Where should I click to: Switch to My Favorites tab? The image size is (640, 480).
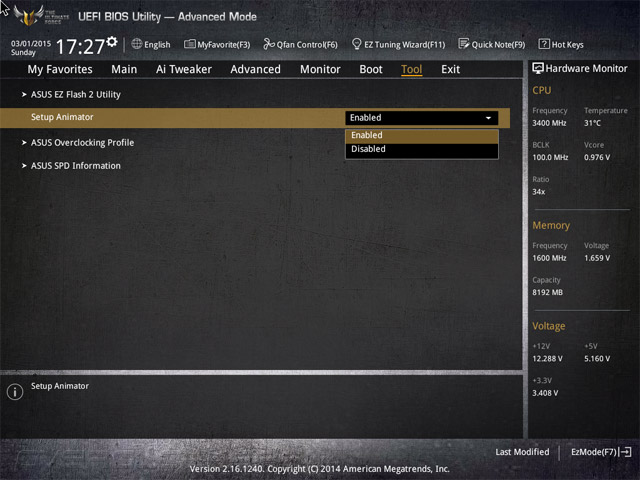(x=60, y=69)
